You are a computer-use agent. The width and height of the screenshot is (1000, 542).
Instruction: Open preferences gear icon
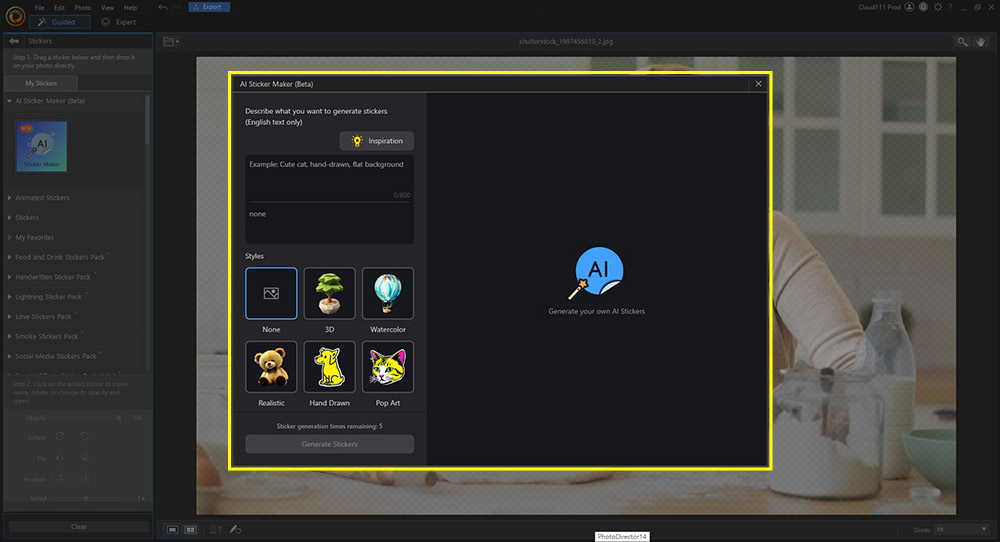[938, 7]
